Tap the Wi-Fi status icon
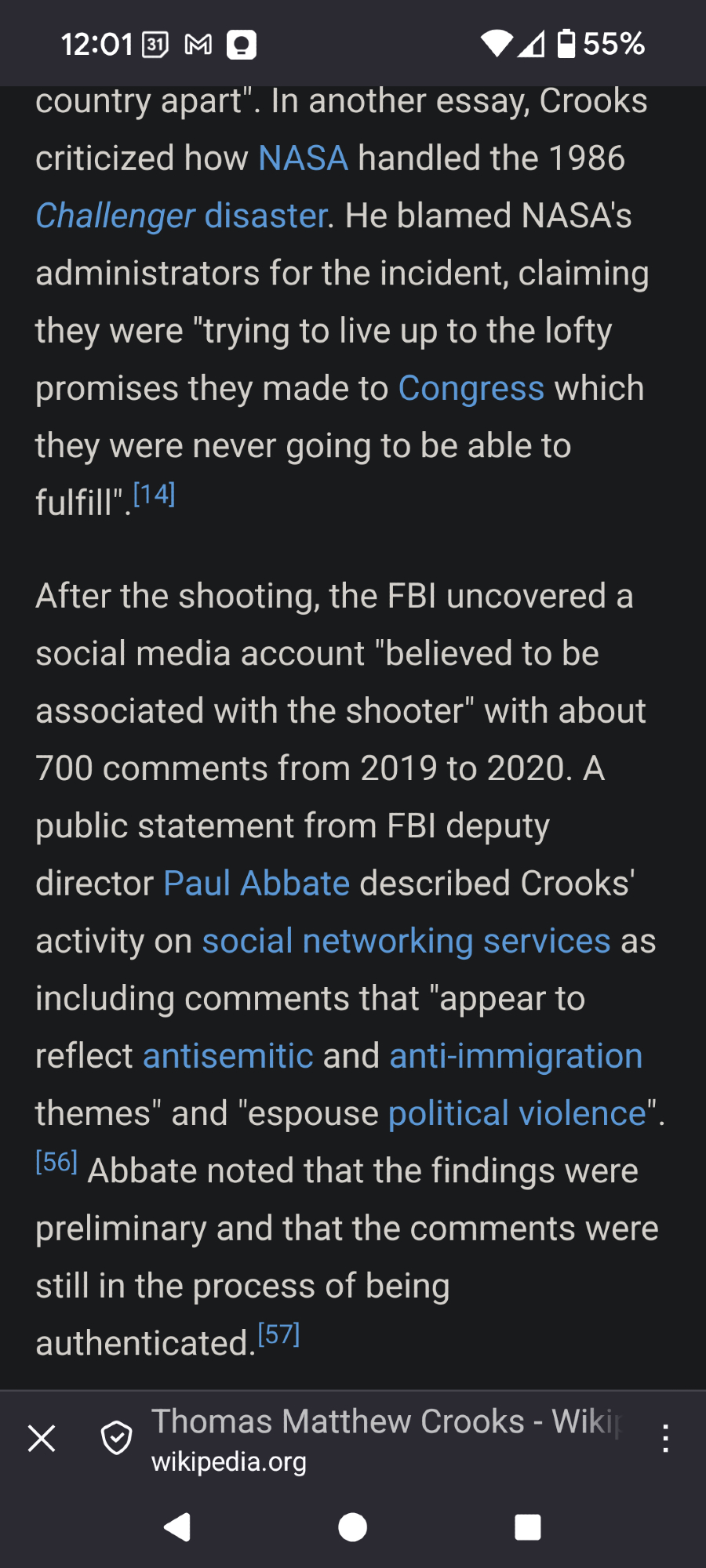The width and height of the screenshot is (706, 1568). (x=496, y=43)
